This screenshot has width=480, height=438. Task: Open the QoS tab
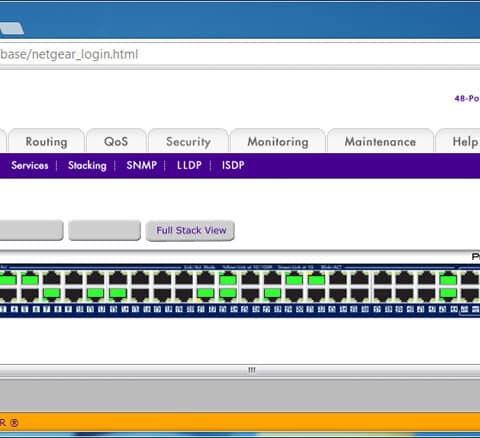pyautogui.click(x=116, y=141)
